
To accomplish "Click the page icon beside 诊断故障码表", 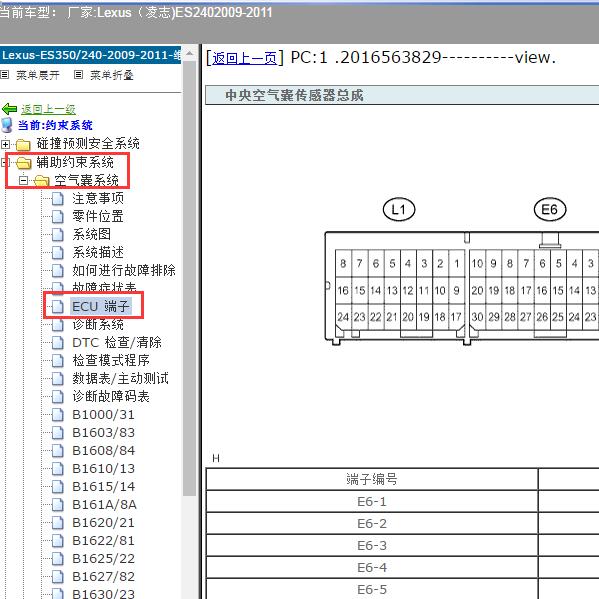I will [x=57, y=397].
